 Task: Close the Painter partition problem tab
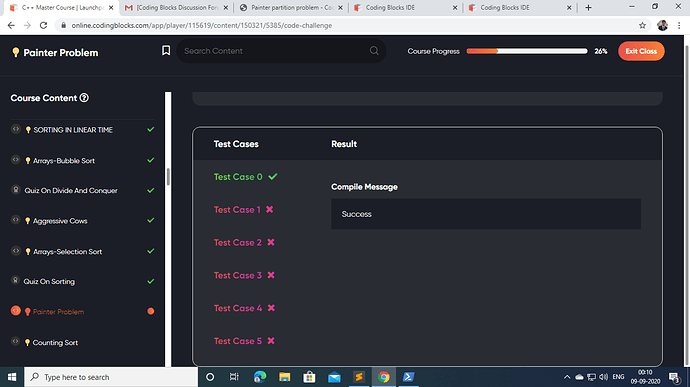[x=340, y=7]
